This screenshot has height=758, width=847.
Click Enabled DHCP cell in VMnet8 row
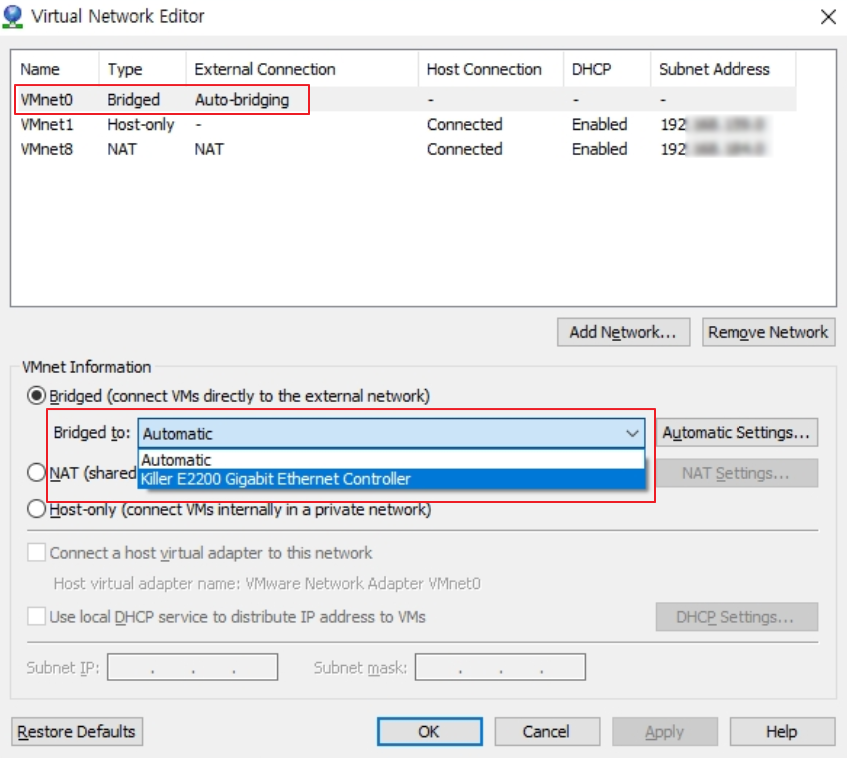point(600,149)
